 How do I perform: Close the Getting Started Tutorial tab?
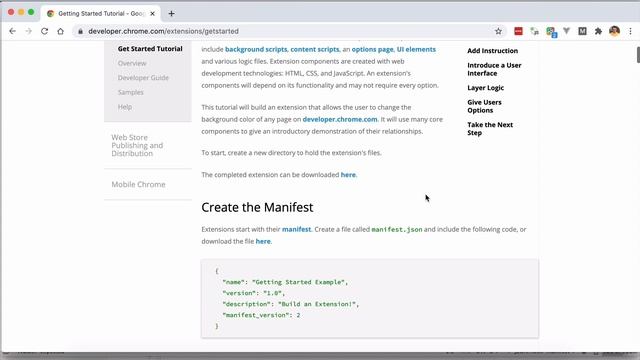coord(152,13)
